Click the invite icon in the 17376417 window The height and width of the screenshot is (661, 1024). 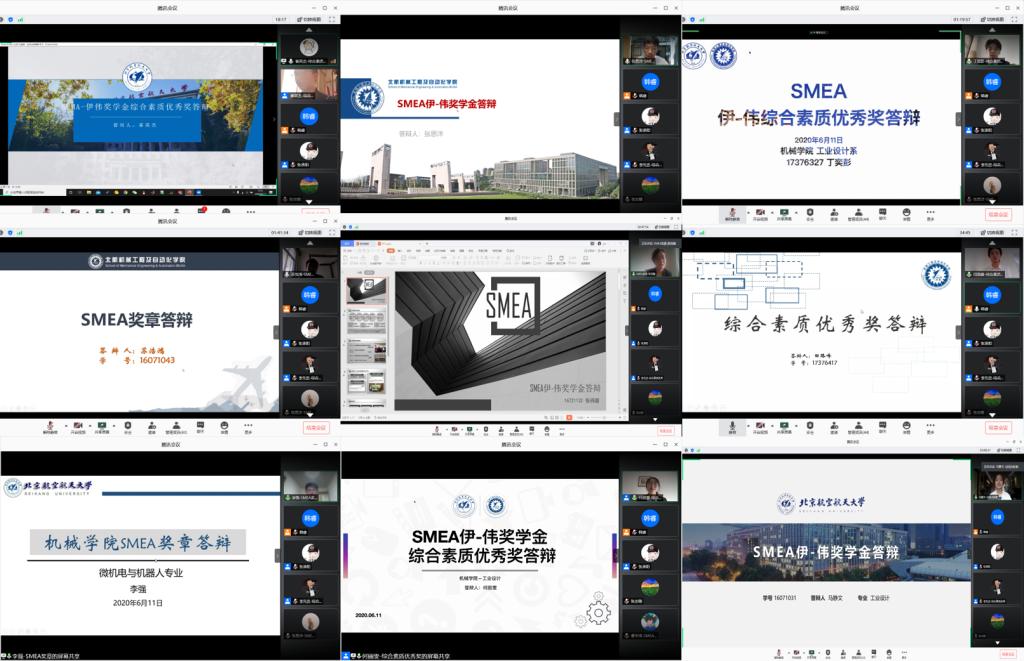834,427
